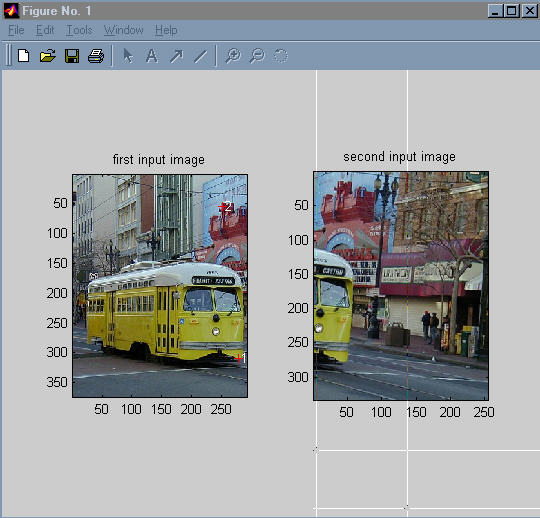Click the 'first input image' title
The height and width of the screenshot is (518, 540).
pos(159,160)
